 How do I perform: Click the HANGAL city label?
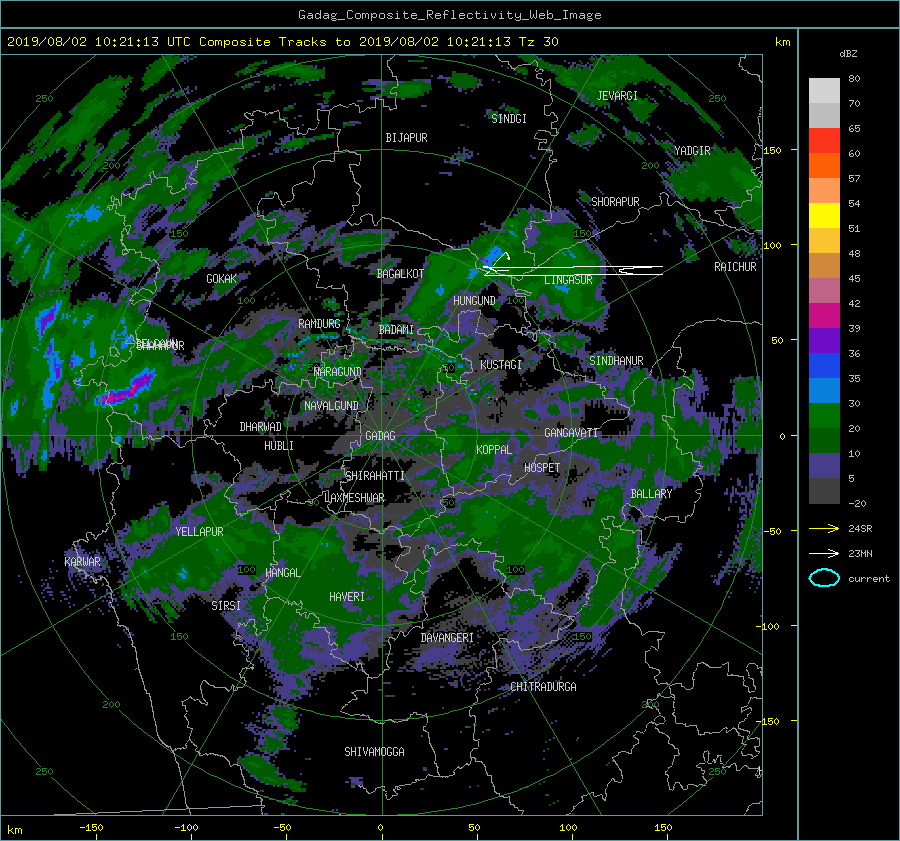(x=283, y=573)
